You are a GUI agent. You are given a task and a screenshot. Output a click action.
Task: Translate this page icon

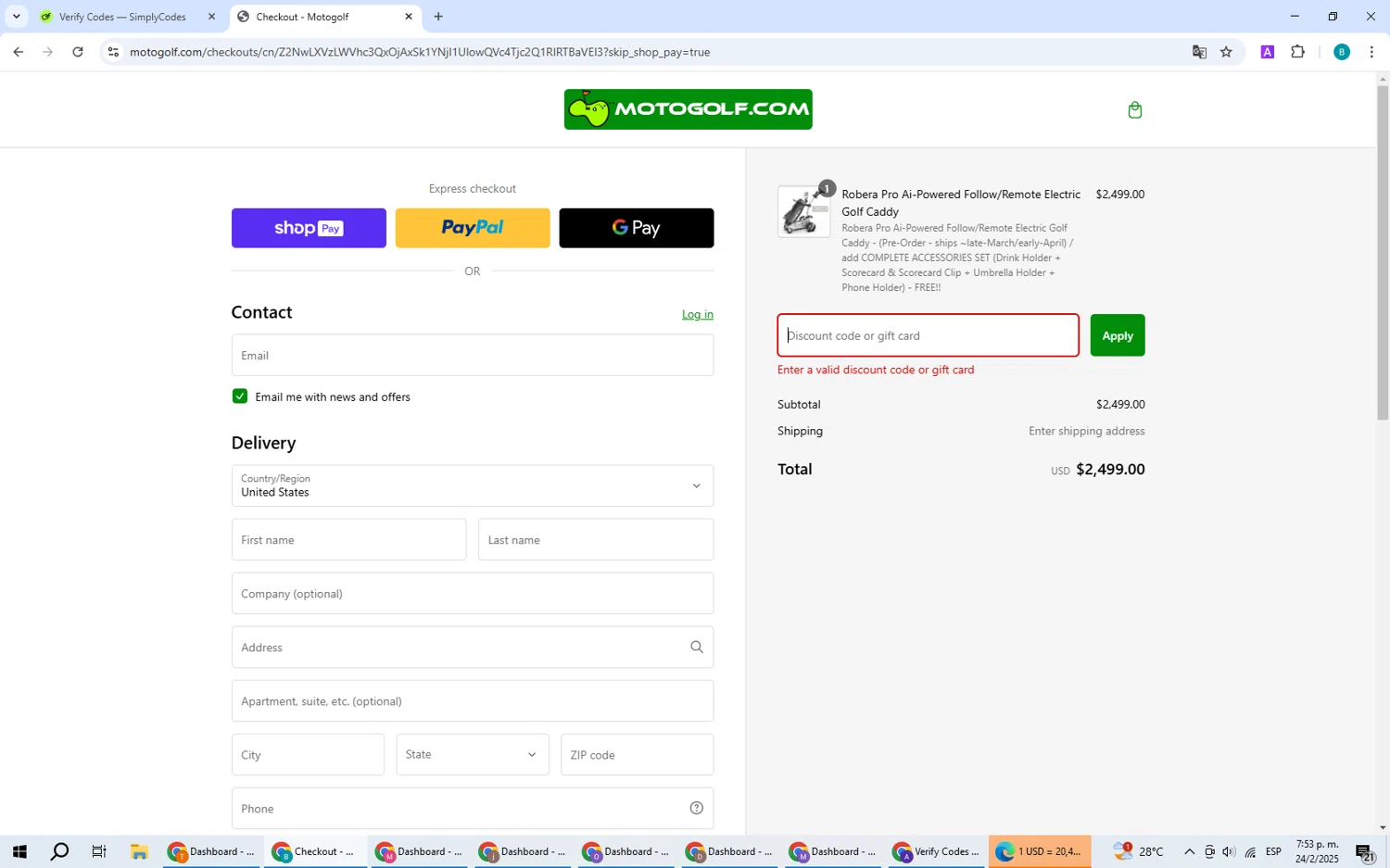[x=1199, y=52]
